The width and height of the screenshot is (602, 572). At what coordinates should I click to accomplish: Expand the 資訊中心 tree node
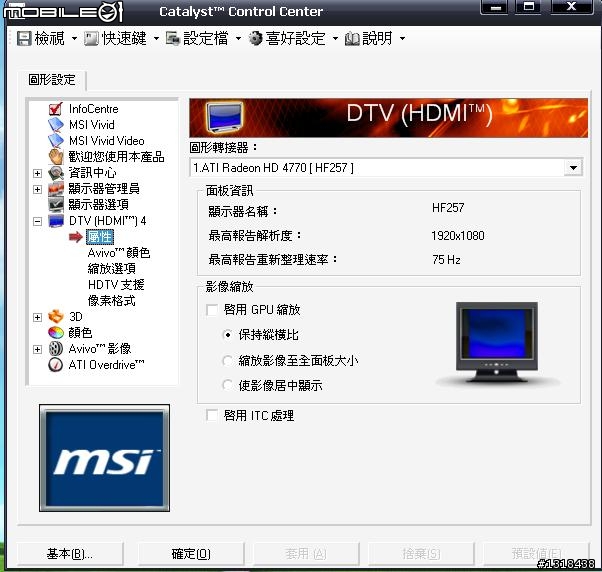point(37,174)
